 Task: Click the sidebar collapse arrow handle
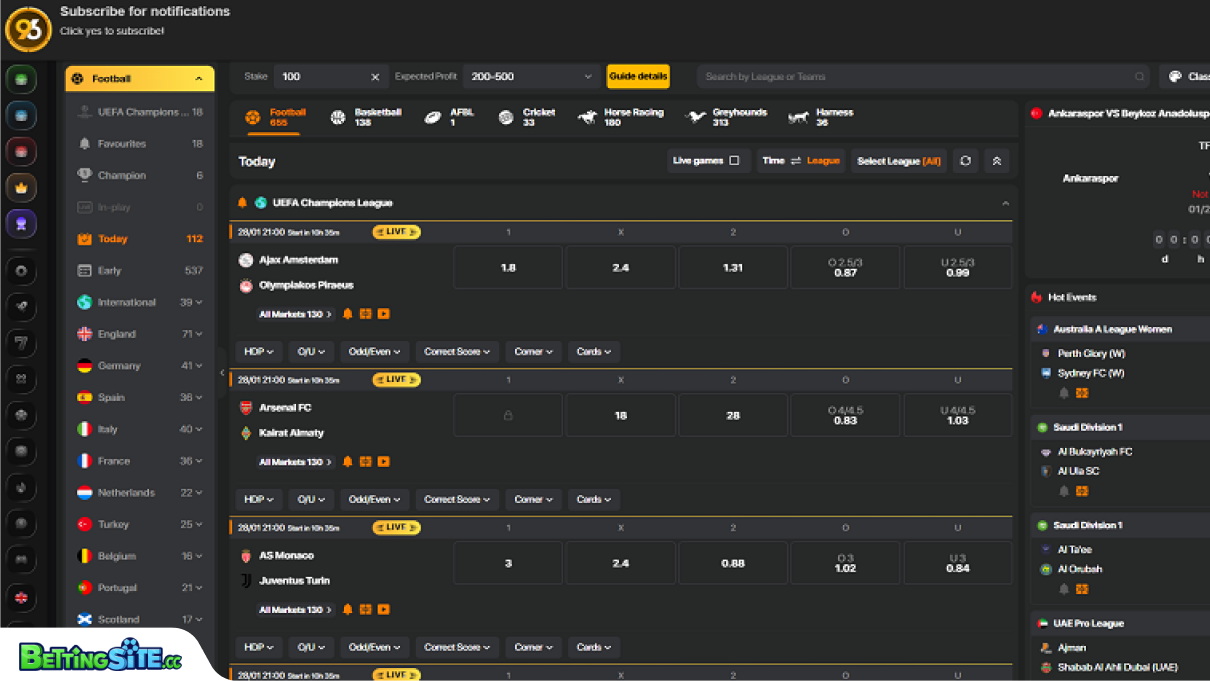pos(222,373)
